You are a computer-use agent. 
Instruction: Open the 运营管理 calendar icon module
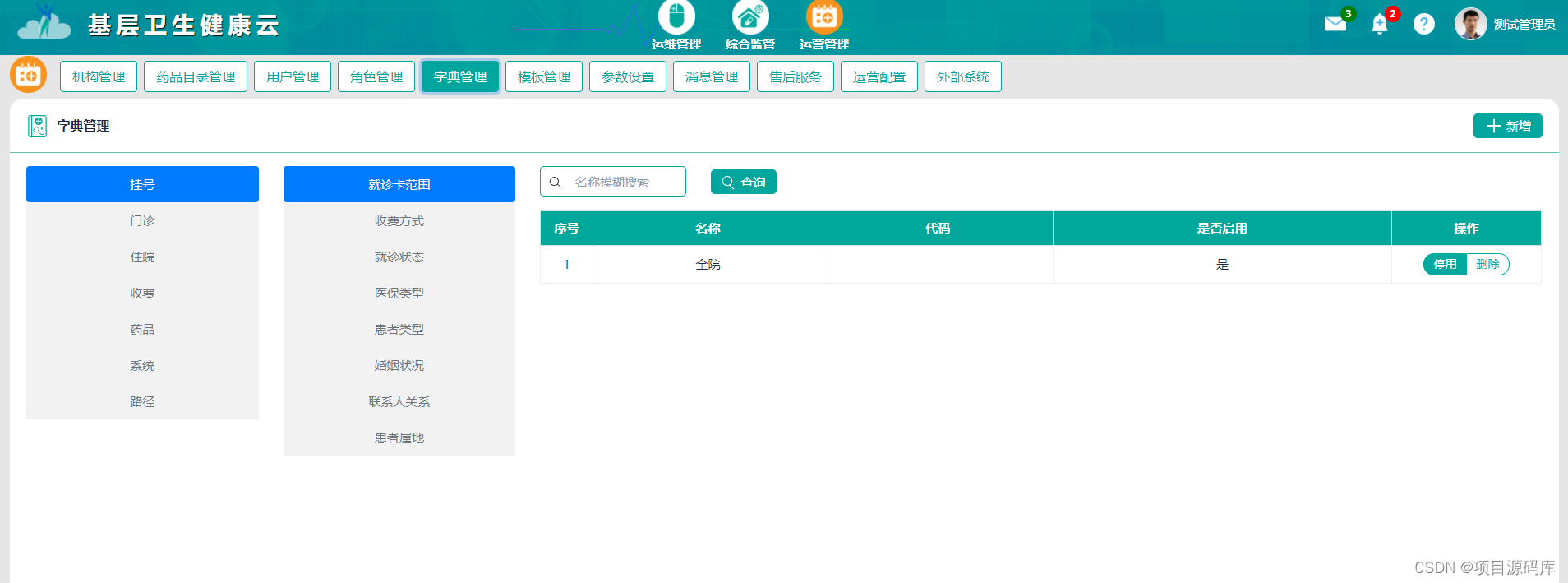[824, 16]
